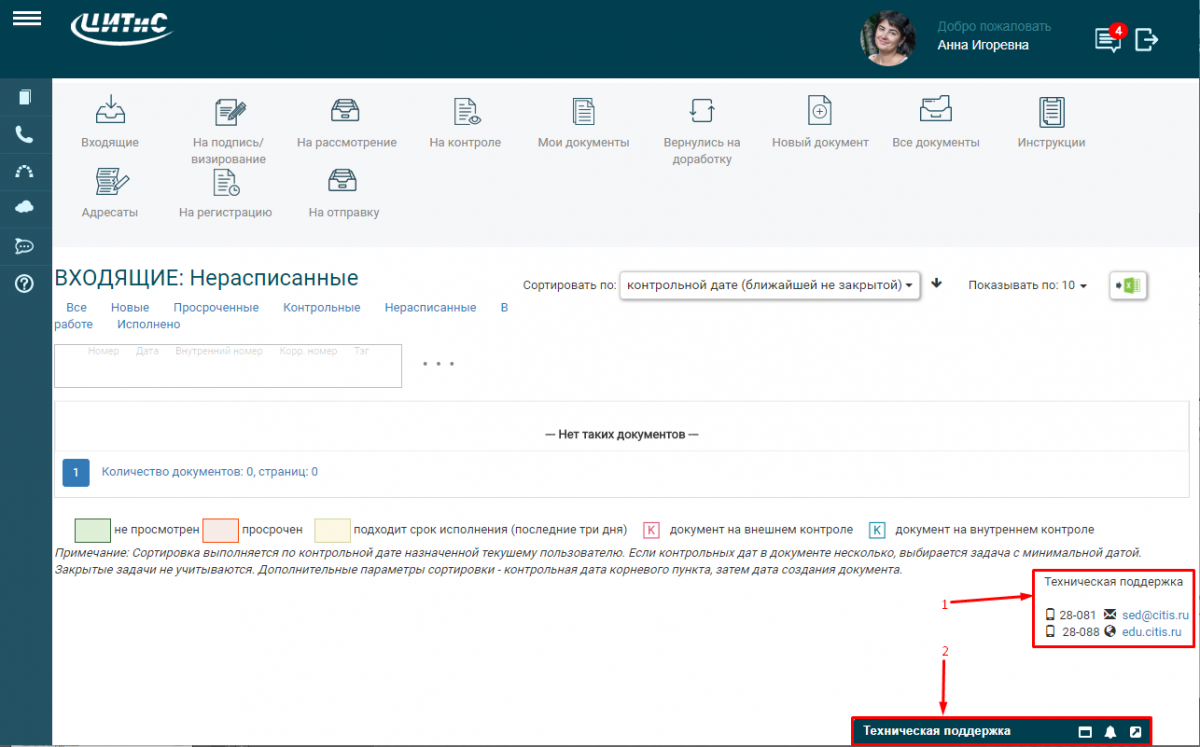Screen dimensions: 1200x747
Task: Open the phone icon in sidebar
Action: (25, 134)
